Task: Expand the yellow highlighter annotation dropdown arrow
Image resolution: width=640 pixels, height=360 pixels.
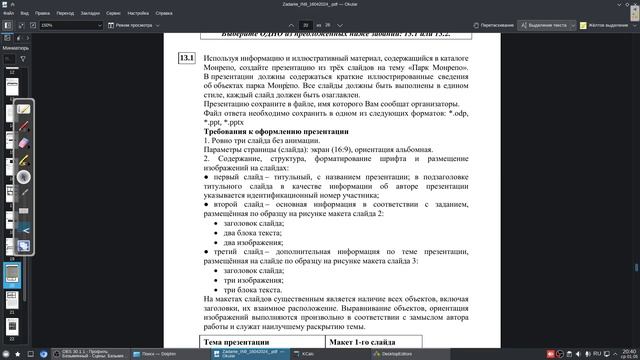Action: [635, 25]
